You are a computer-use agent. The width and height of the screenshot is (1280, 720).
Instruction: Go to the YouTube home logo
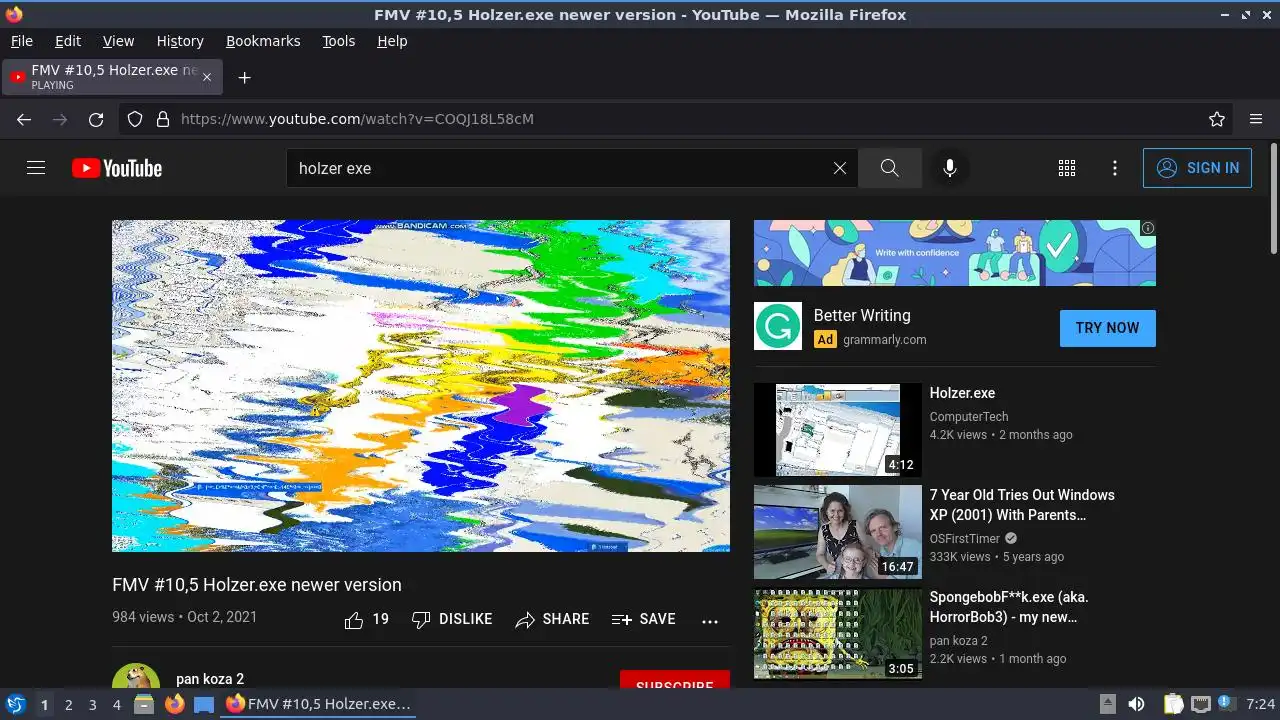coord(117,168)
